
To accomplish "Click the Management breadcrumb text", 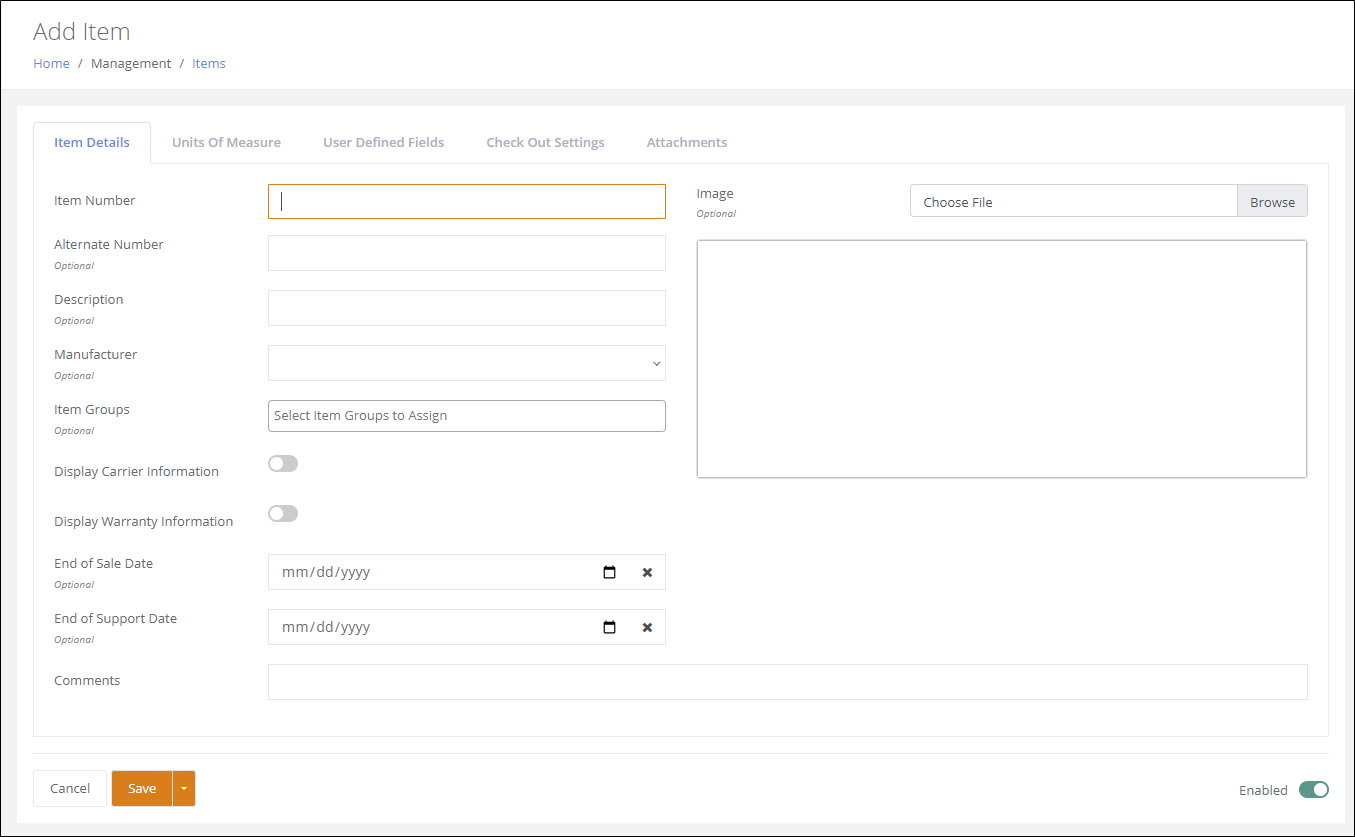I will tap(131, 63).
